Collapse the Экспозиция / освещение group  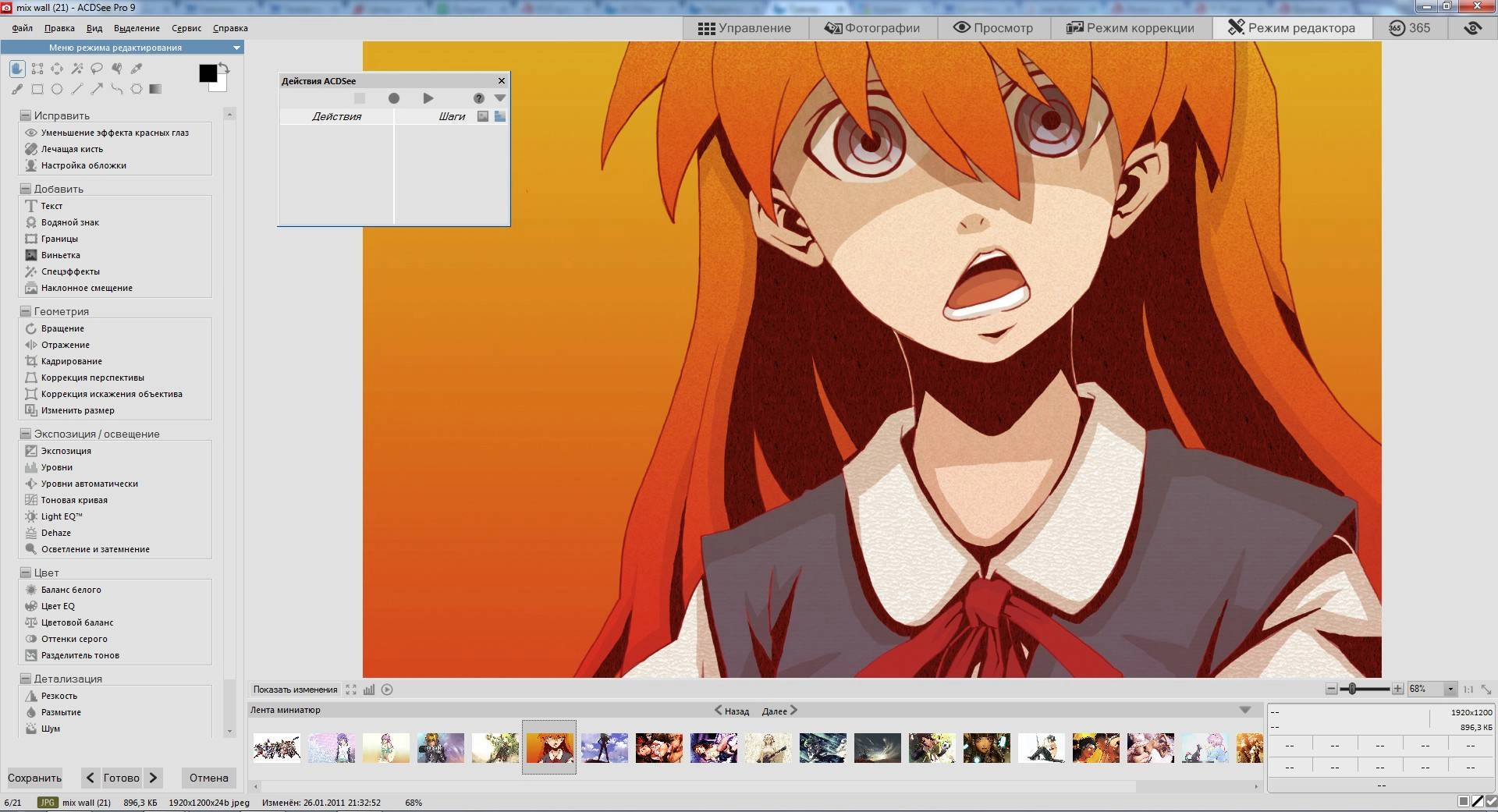tap(25, 434)
